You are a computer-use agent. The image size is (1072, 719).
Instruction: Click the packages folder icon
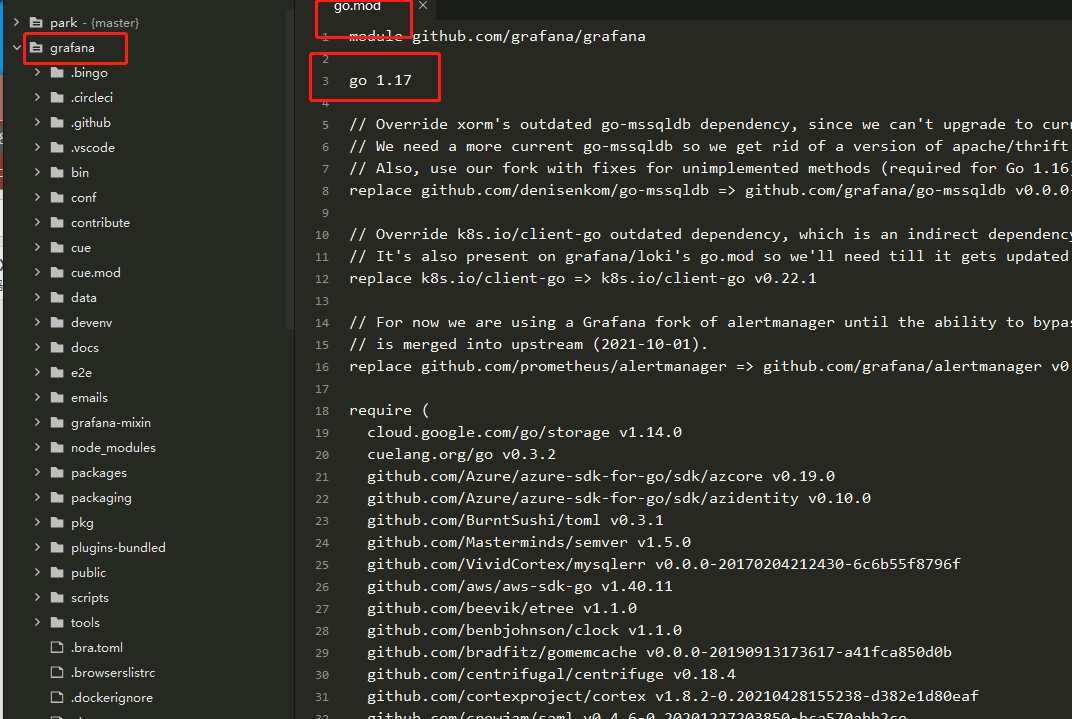coord(57,472)
